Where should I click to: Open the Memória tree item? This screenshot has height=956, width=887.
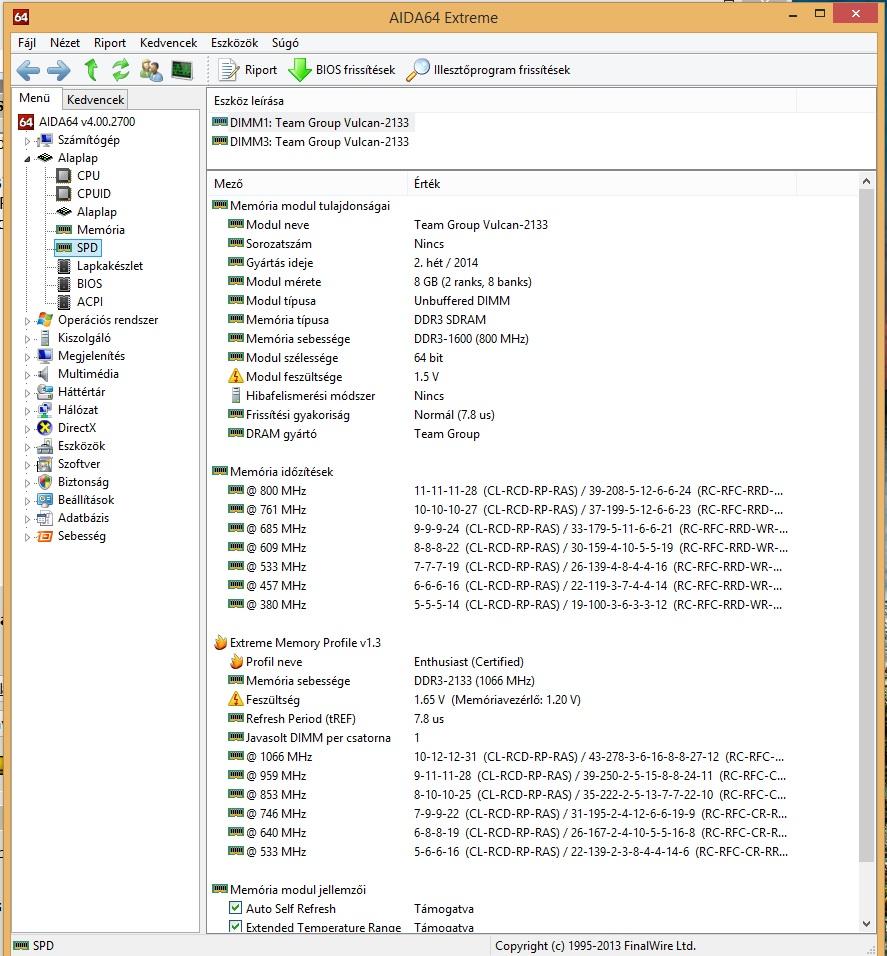tap(90, 230)
